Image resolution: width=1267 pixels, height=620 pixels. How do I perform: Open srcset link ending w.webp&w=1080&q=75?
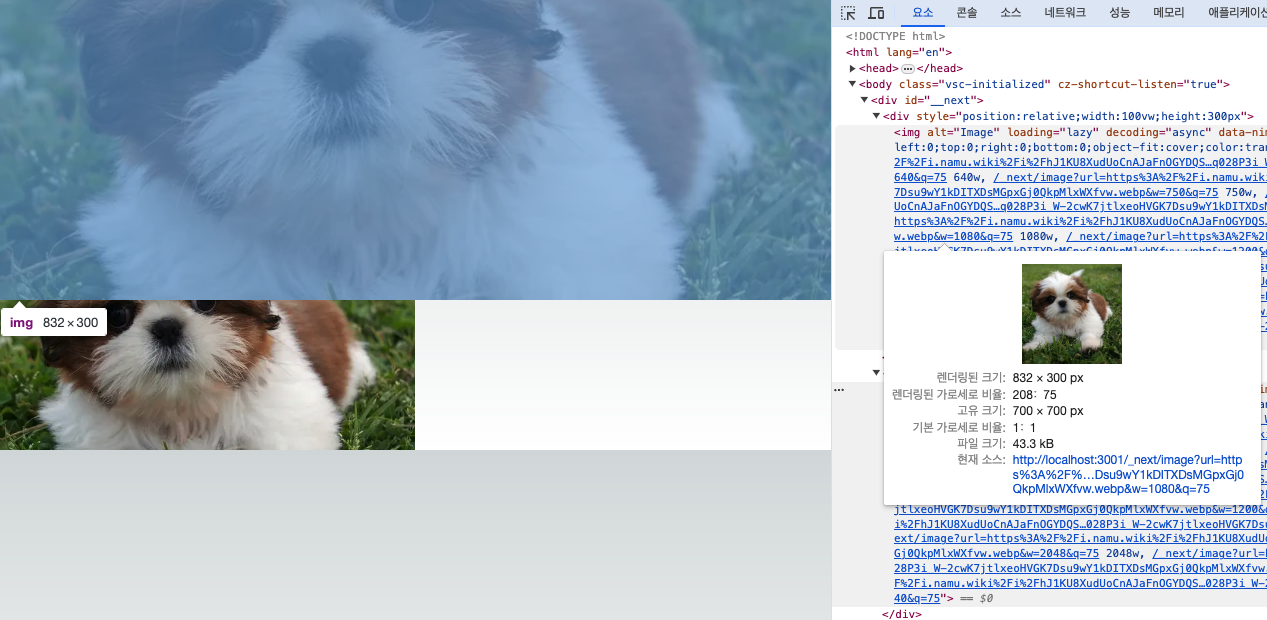click(x=954, y=237)
